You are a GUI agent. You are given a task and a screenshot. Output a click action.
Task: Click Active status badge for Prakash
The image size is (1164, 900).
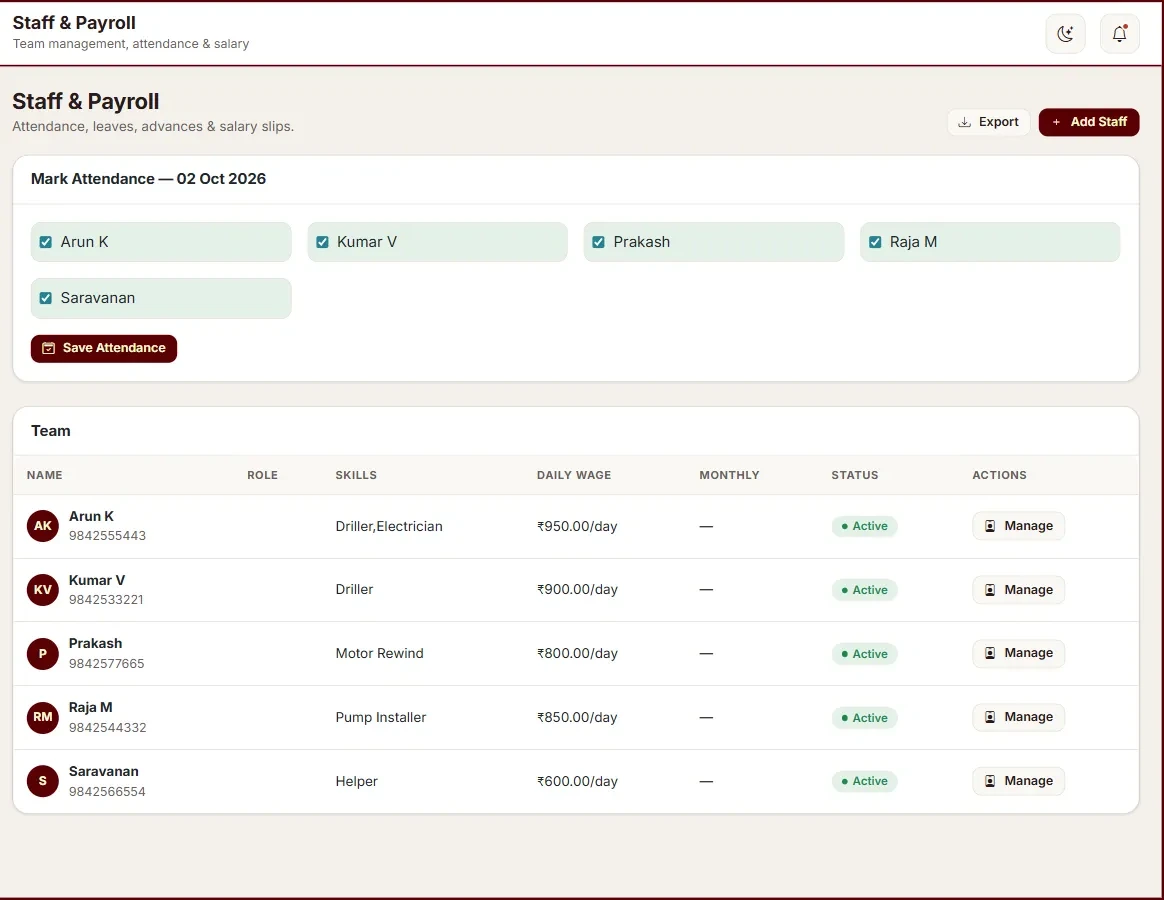(x=864, y=653)
